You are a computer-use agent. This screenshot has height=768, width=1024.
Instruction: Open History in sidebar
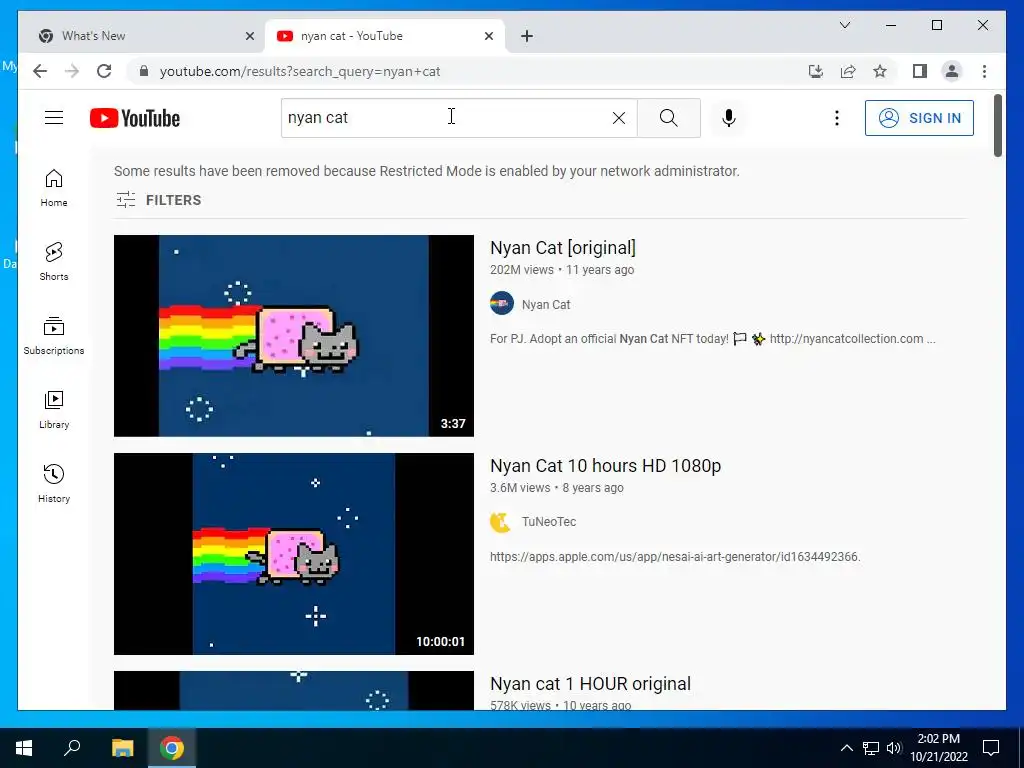pyautogui.click(x=54, y=483)
